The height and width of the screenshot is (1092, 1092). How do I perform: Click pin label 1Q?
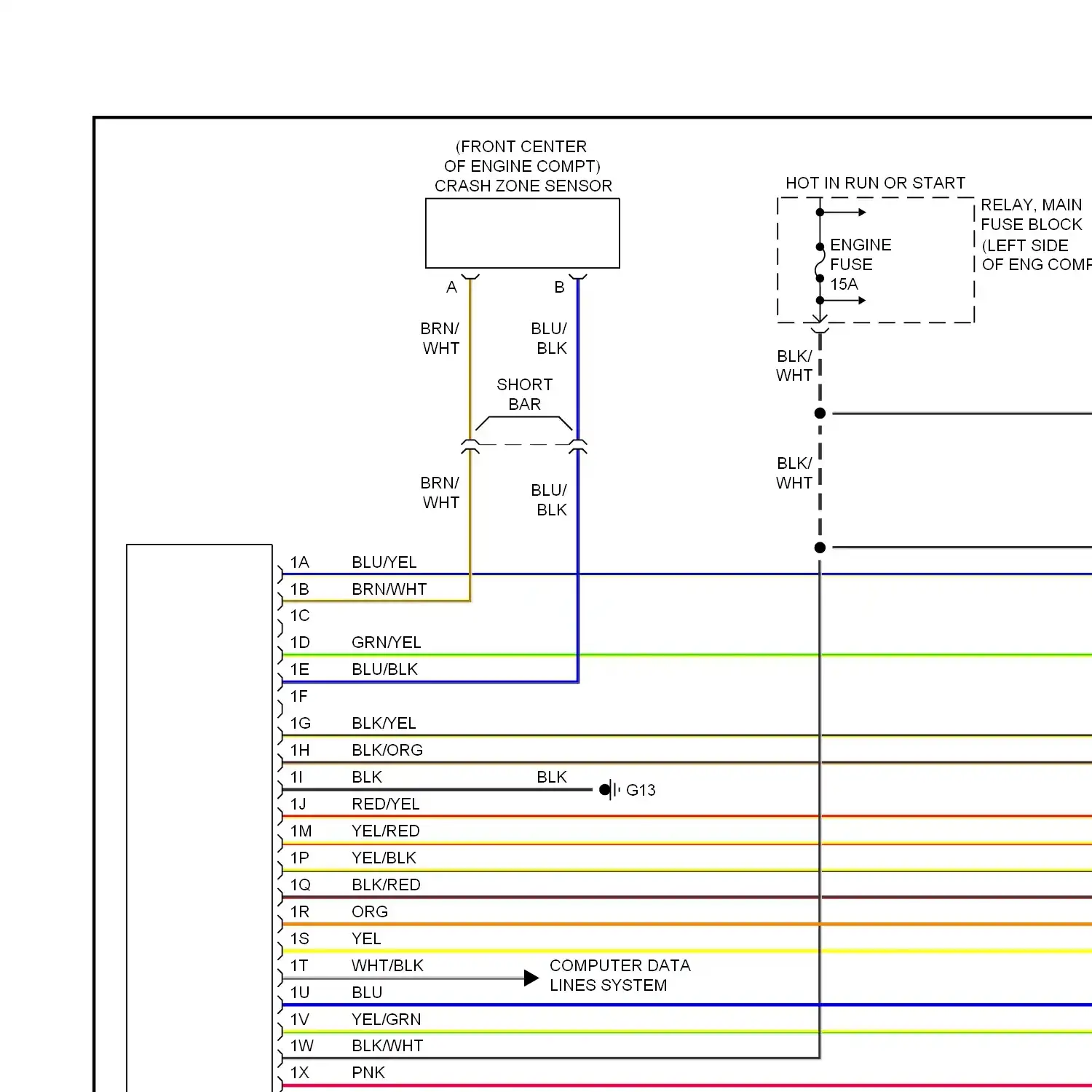click(x=300, y=885)
